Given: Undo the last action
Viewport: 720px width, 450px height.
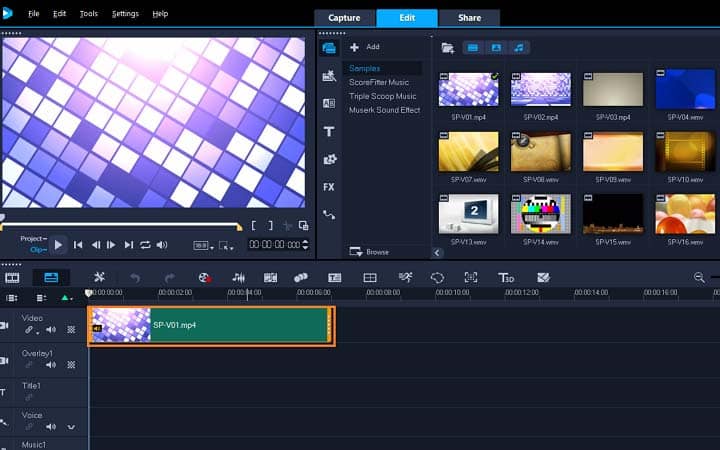Looking at the screenshot, I should (x=135, y=277).
